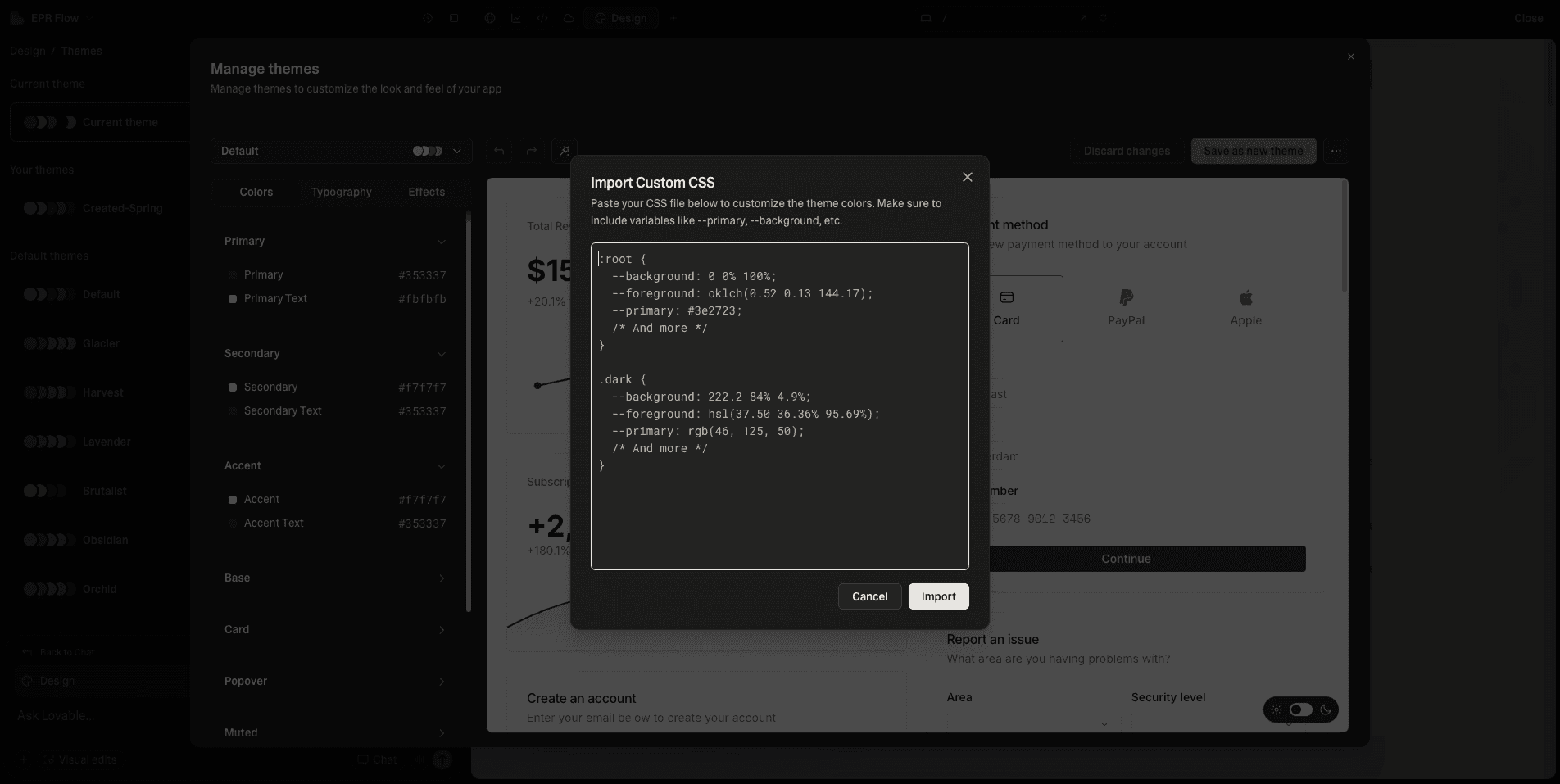Switch to the Effects tab
1560x784 pixels.
[426, 192]
